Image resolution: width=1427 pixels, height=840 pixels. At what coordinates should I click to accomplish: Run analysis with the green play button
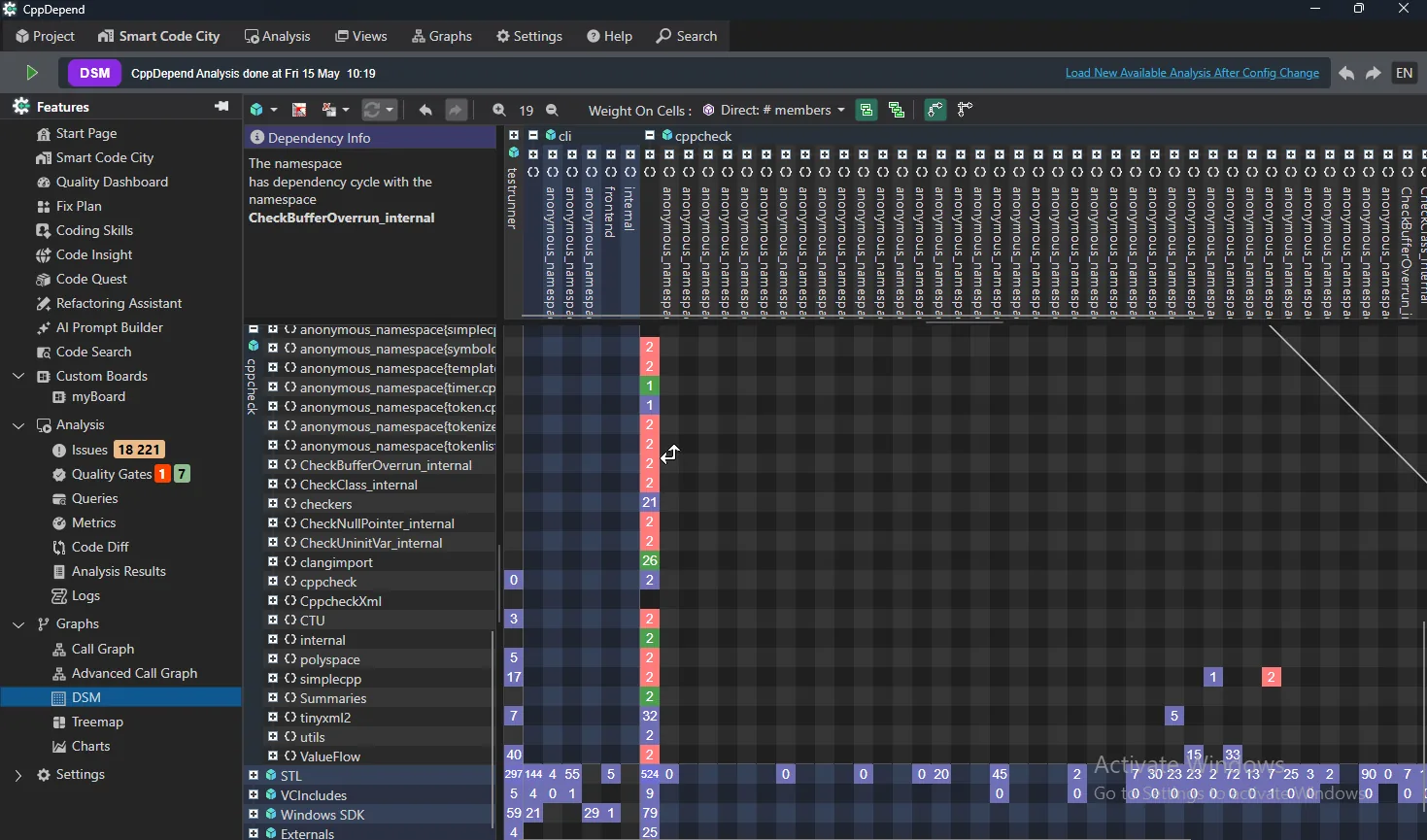[x=31, y=73]
